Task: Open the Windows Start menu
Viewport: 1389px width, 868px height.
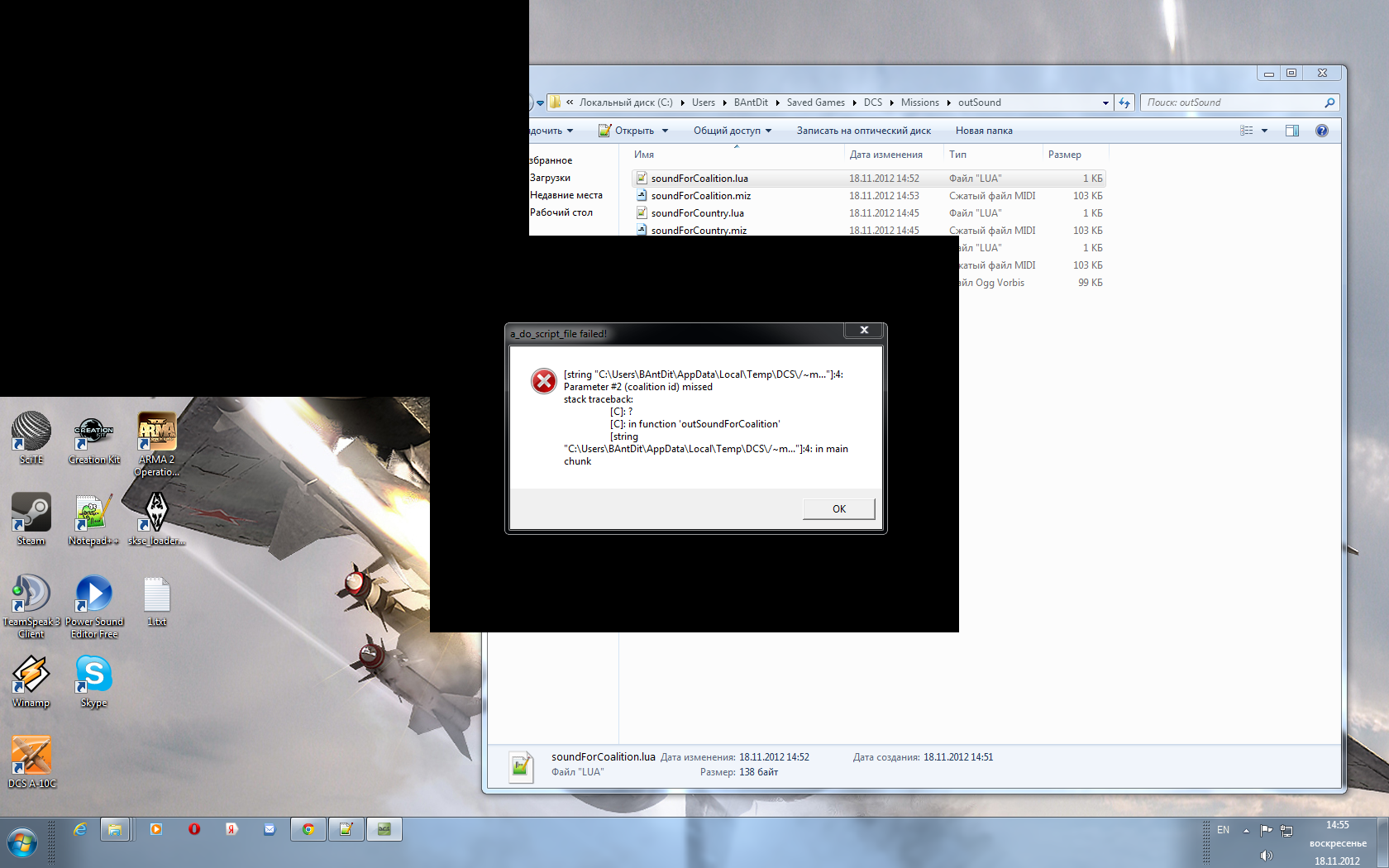Action: coord(22,843)
